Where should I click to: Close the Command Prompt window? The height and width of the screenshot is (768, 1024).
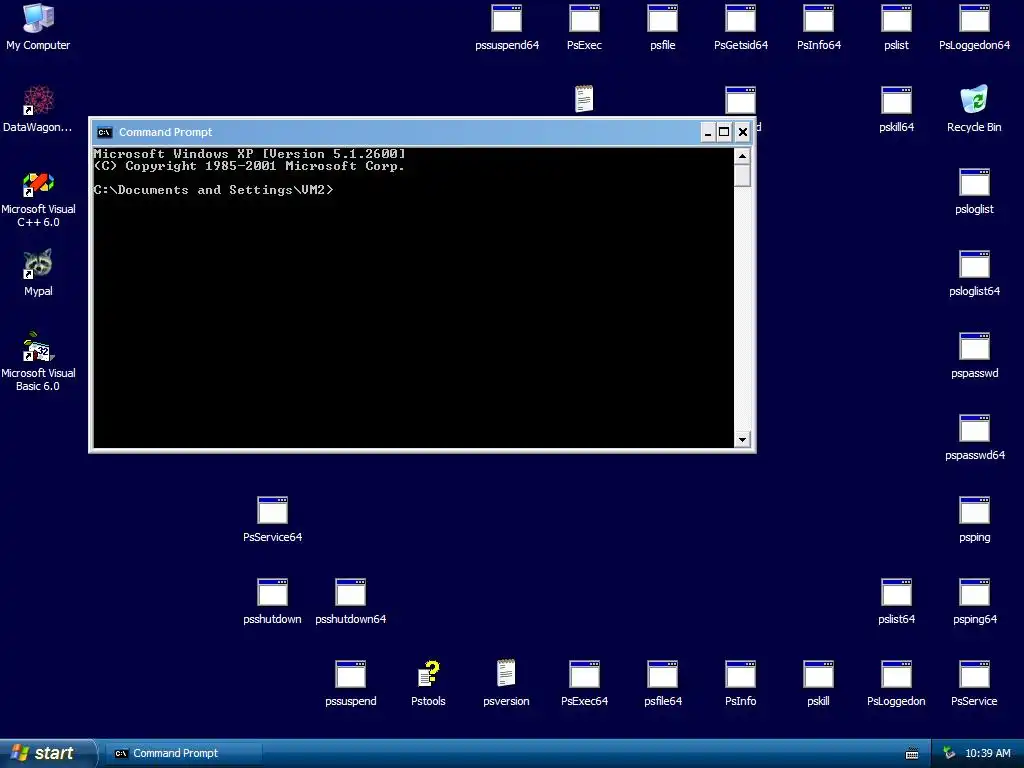(x=743, y=133)
